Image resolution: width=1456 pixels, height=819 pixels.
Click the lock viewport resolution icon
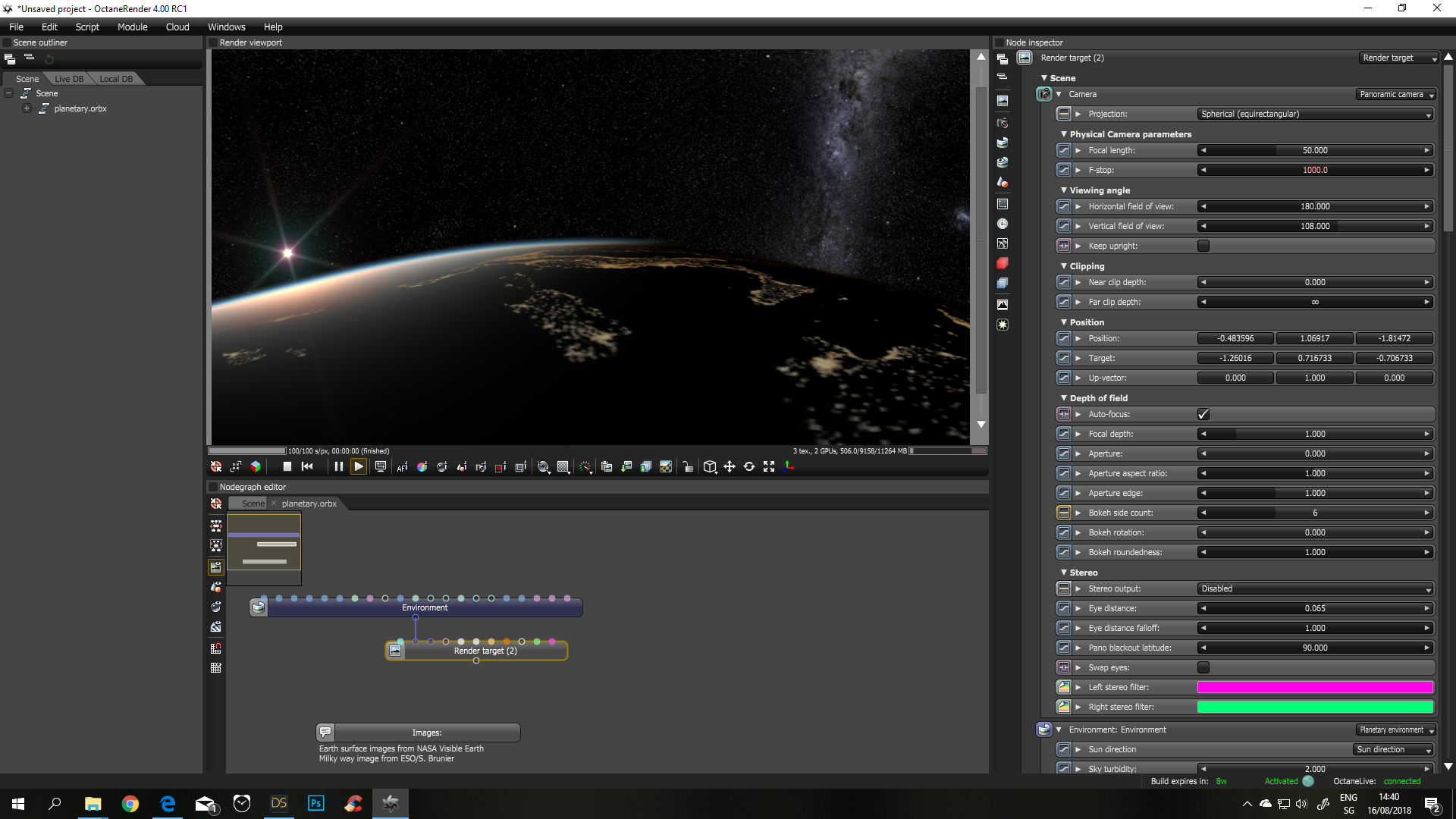(x=687, y=467)
